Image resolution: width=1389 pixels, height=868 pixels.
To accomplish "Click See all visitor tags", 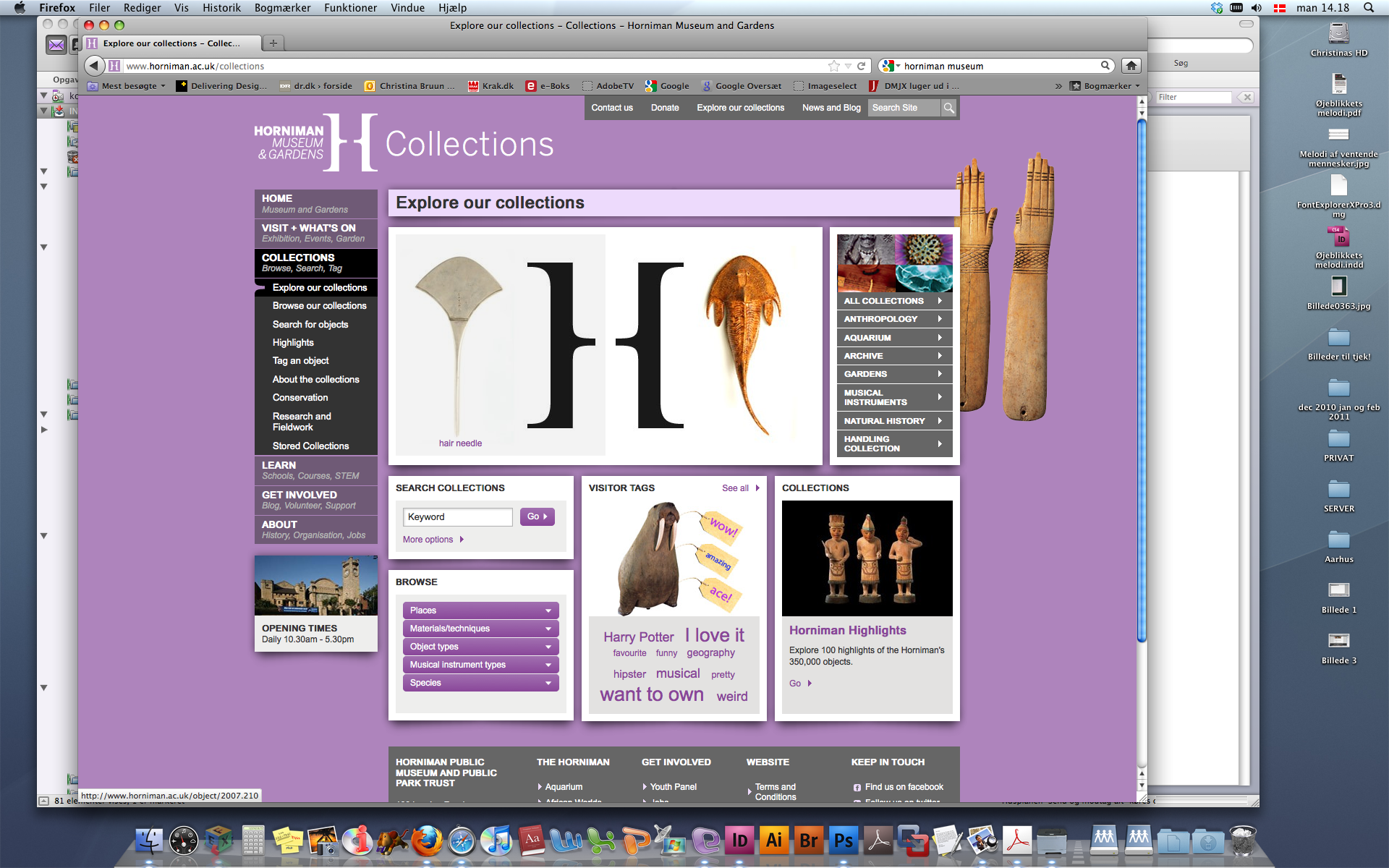I will pos(740,488).
